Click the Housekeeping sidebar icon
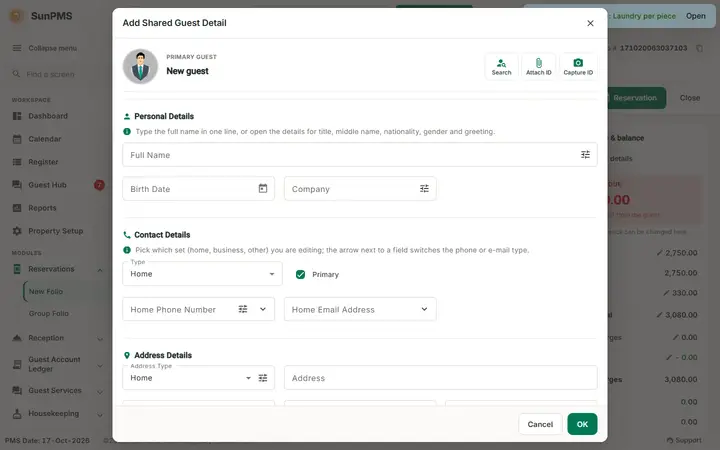The height and width of the screenshot is (450, 720). pos(17,413)
